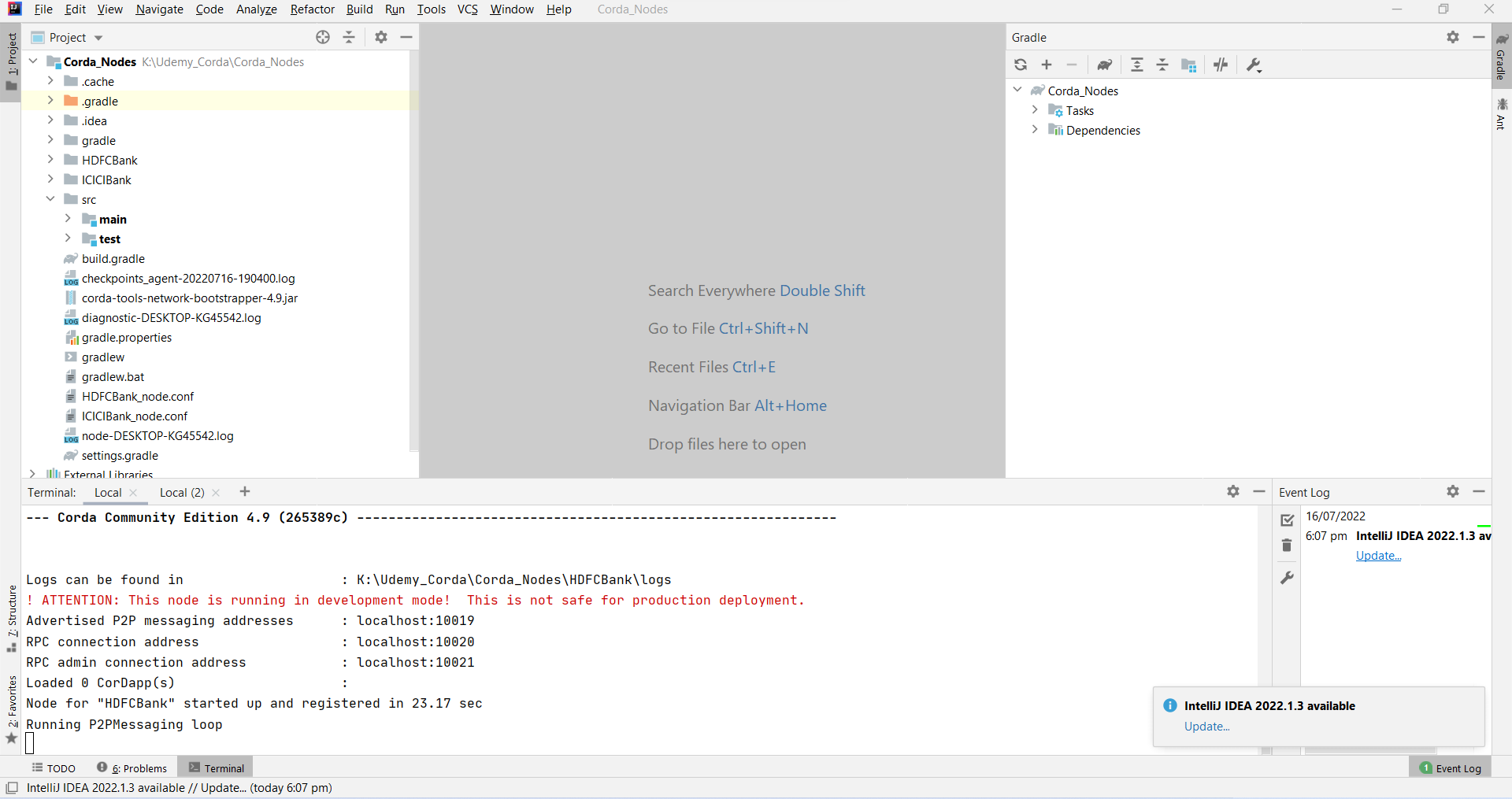The height and width of the screenshot is (799, 1512).
Task: Select settings.gradle file
Action: pos(120,455)
